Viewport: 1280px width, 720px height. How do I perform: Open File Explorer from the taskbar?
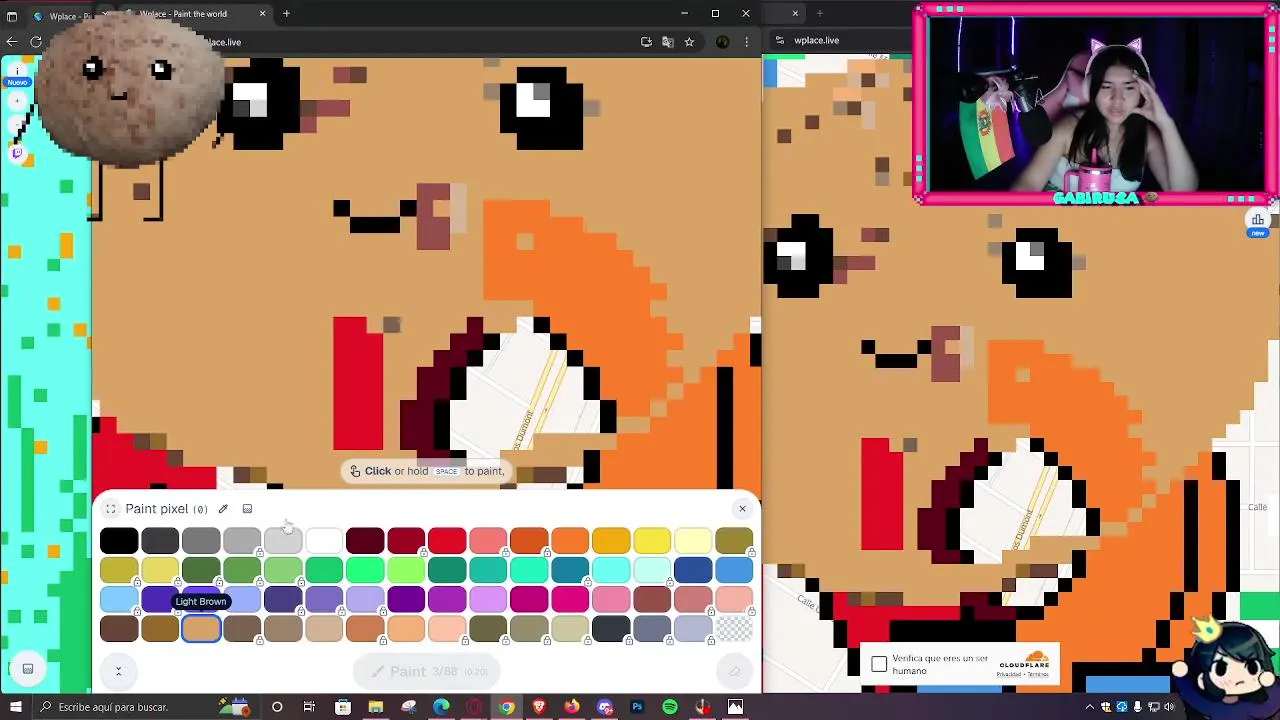tap(375, 707)
